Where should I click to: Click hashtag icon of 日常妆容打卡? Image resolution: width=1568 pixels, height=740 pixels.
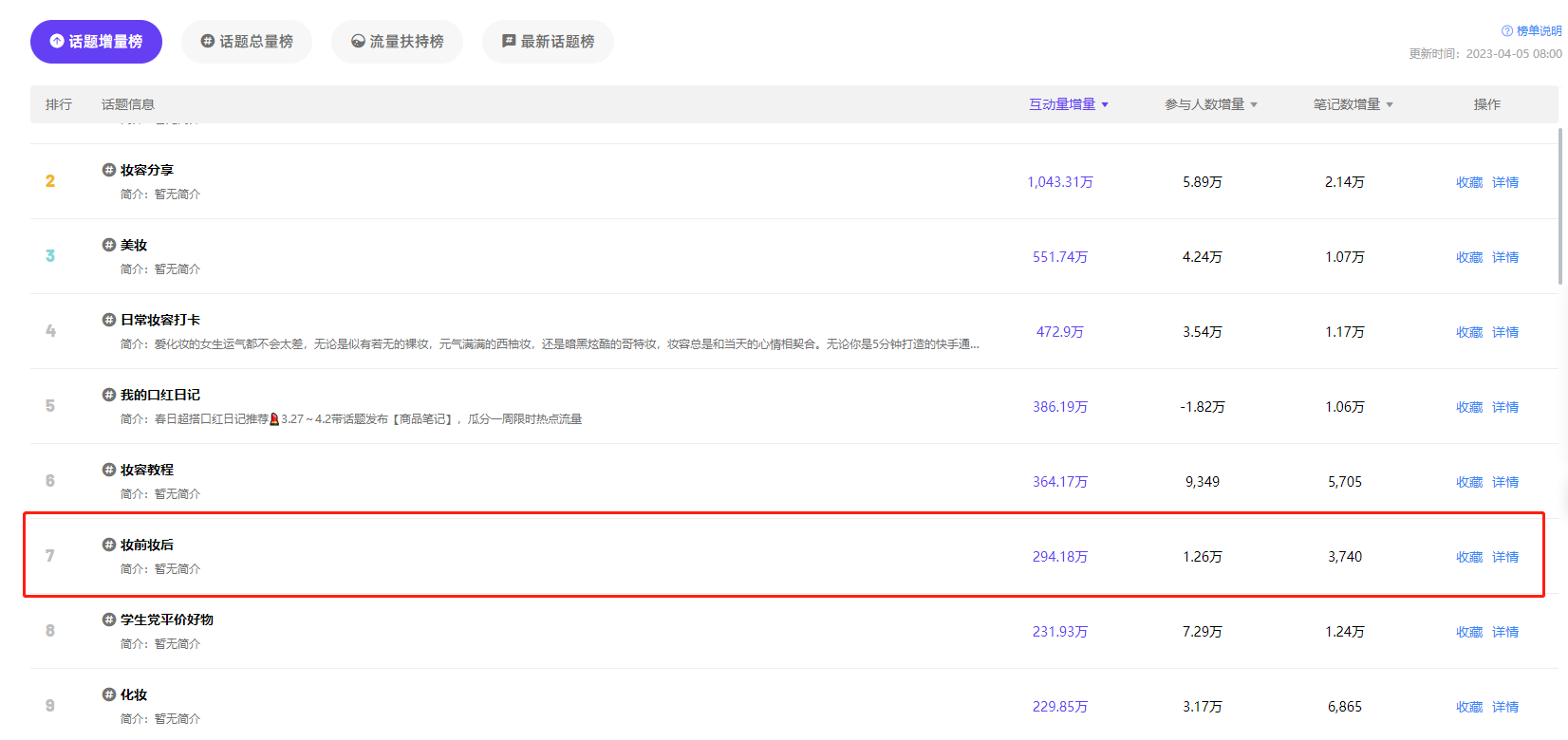click(x=109, y=320)
